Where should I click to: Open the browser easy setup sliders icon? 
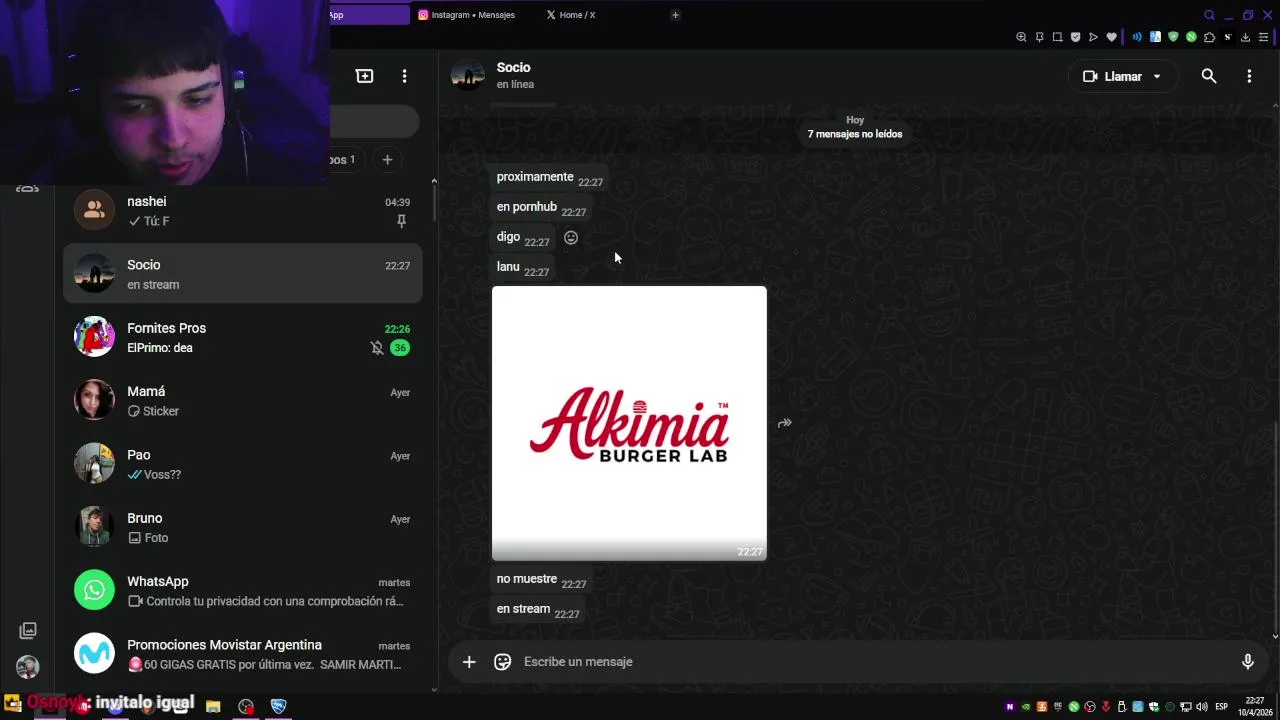tap(1263, 37)
